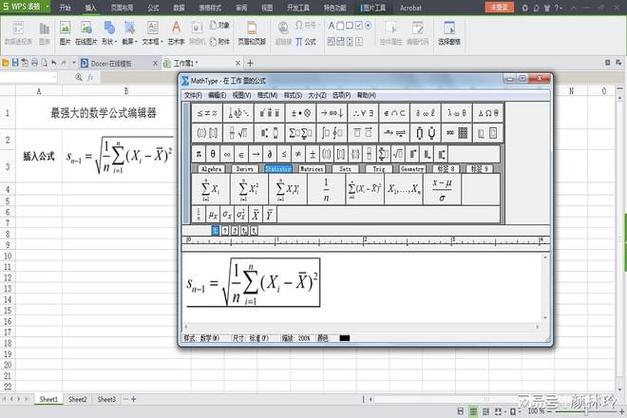This screenshot has height=418, width=627.
Task: Open the MathType 帮助(H) menu
Action: coord(366,95)
